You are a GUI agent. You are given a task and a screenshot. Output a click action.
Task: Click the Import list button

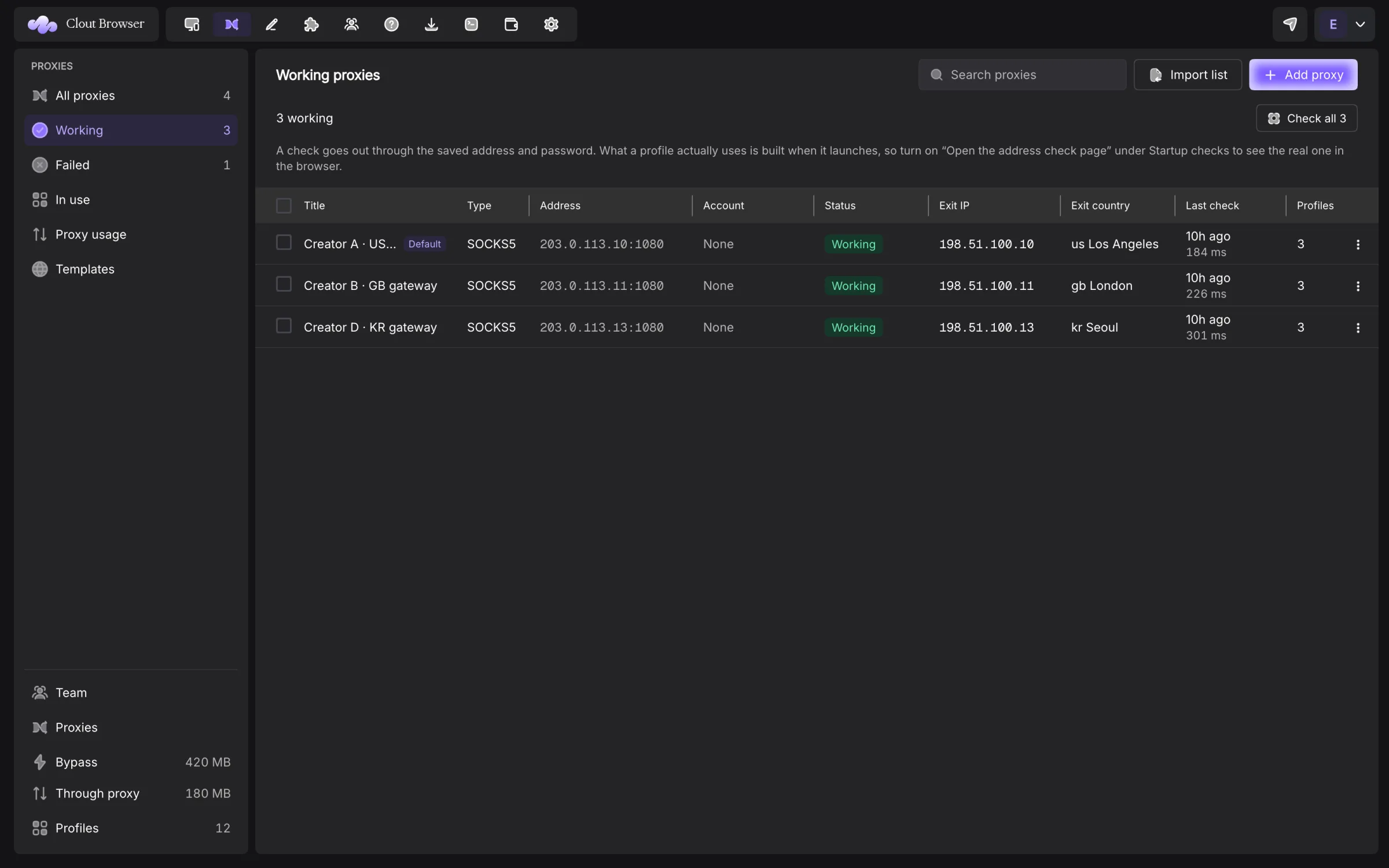click(1188, 75)
